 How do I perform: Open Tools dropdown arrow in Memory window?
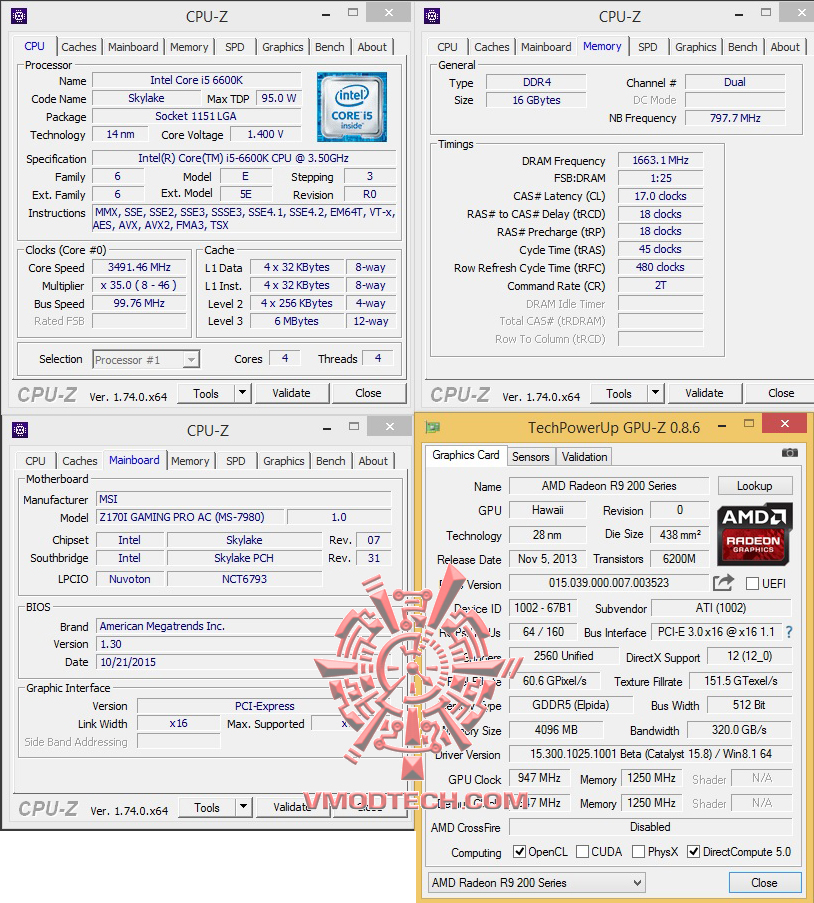point(656,393)
